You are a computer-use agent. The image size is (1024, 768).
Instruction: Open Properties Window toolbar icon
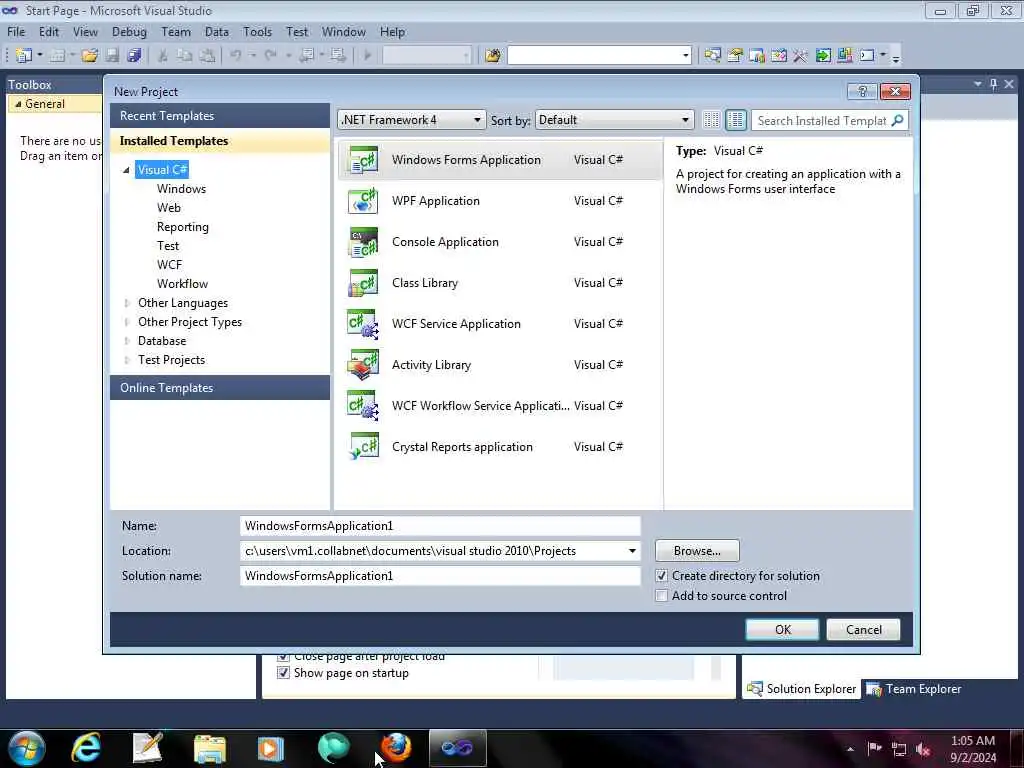735,56
